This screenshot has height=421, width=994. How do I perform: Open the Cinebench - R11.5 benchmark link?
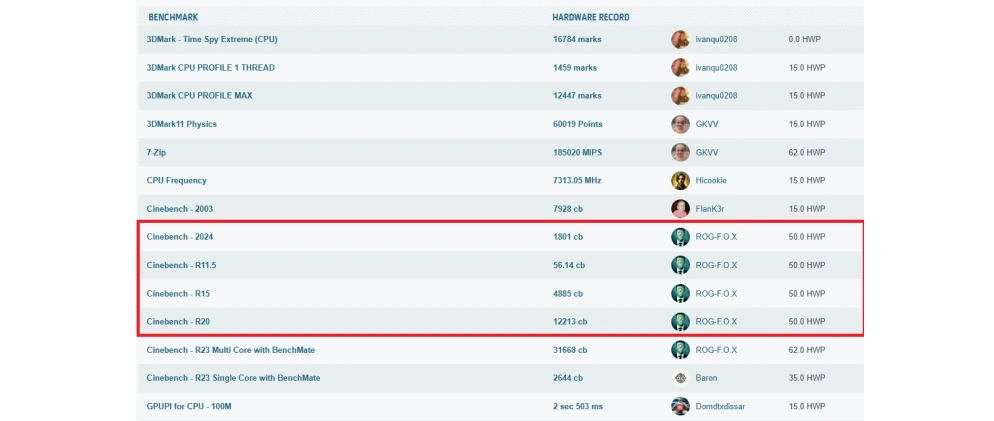tap(181, 265)
